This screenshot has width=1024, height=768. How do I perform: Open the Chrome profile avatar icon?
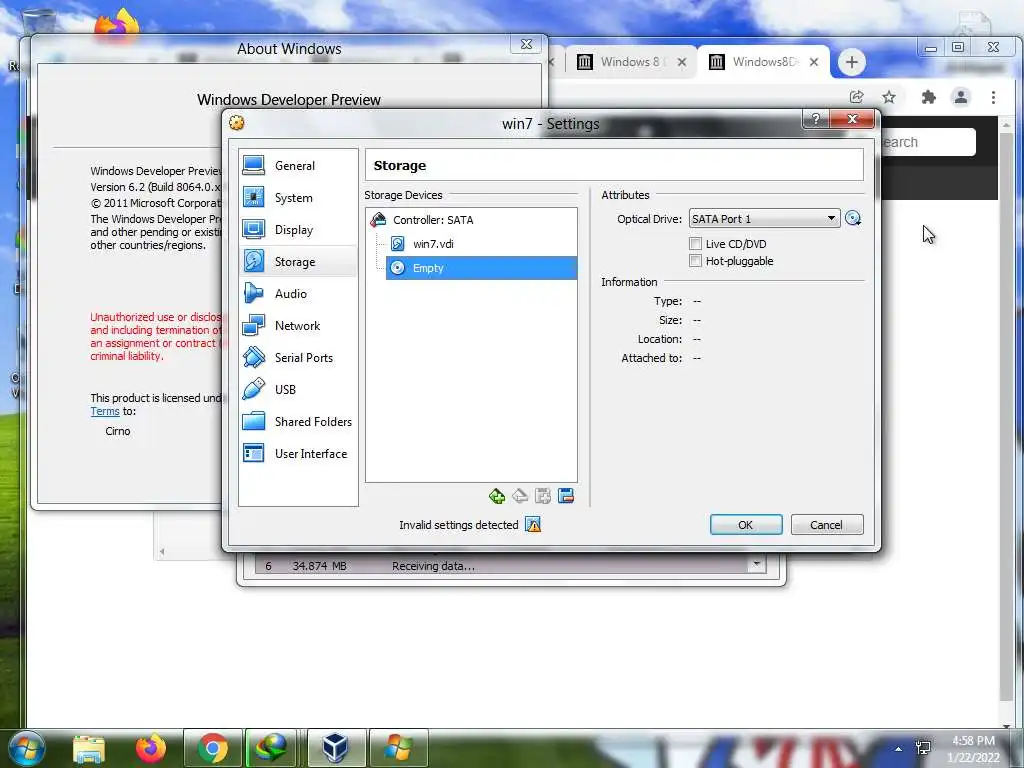coord(961,97)
